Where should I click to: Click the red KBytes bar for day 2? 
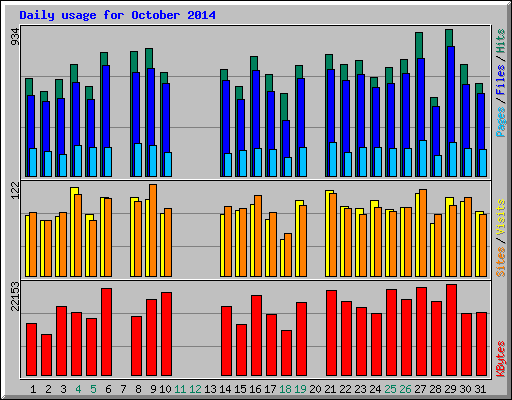tap(46, 355)
